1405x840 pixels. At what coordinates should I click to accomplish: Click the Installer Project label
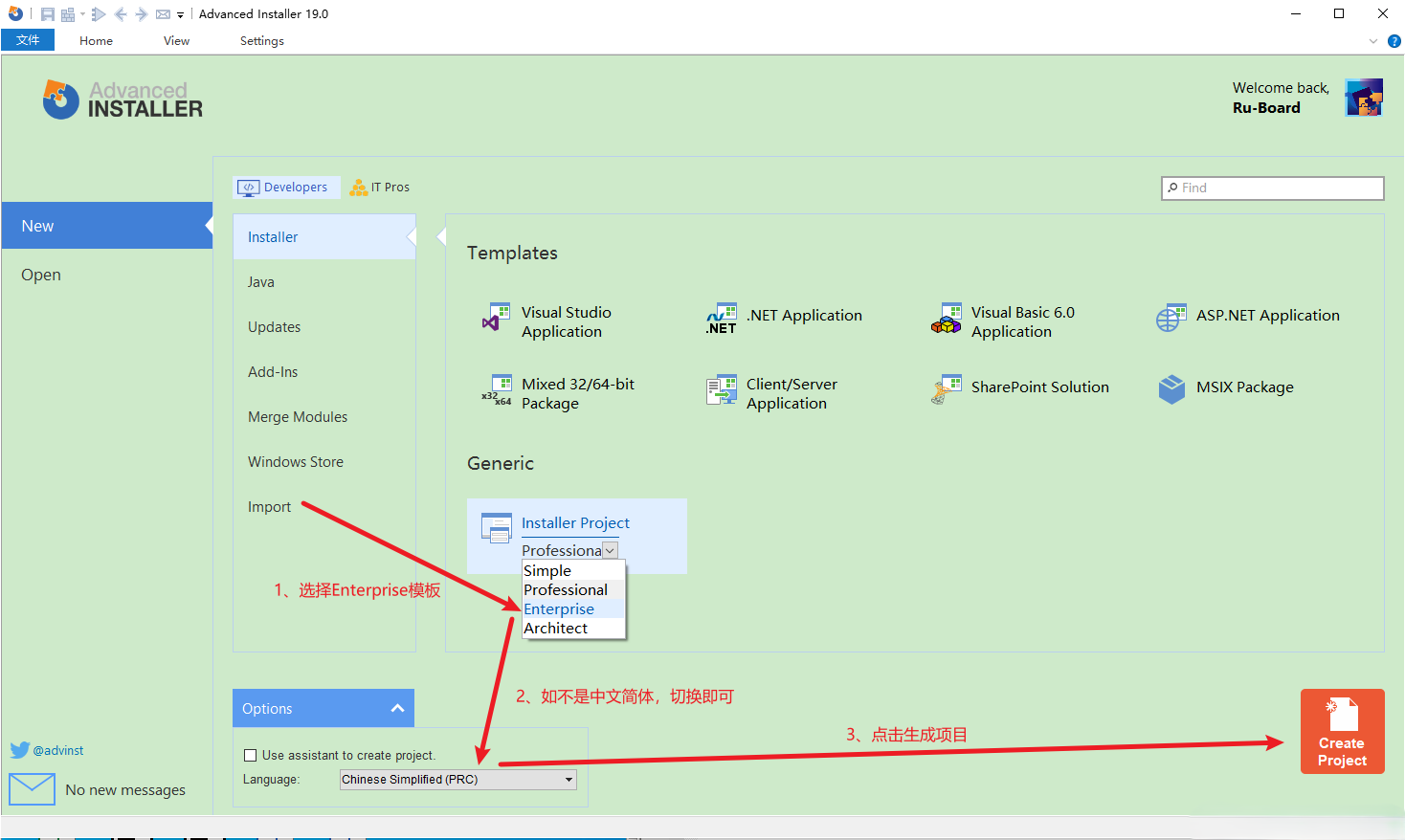[x=575, y=523]
